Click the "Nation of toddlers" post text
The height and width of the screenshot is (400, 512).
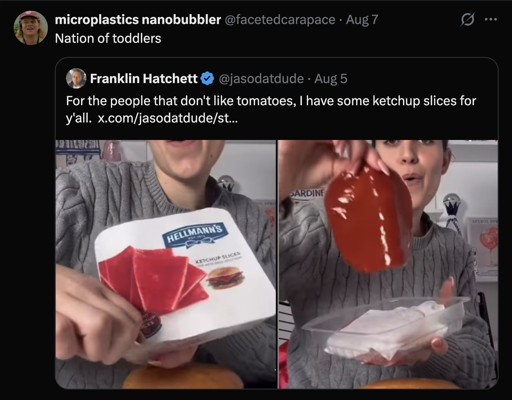pyautogui.click(x=108, y=38)
